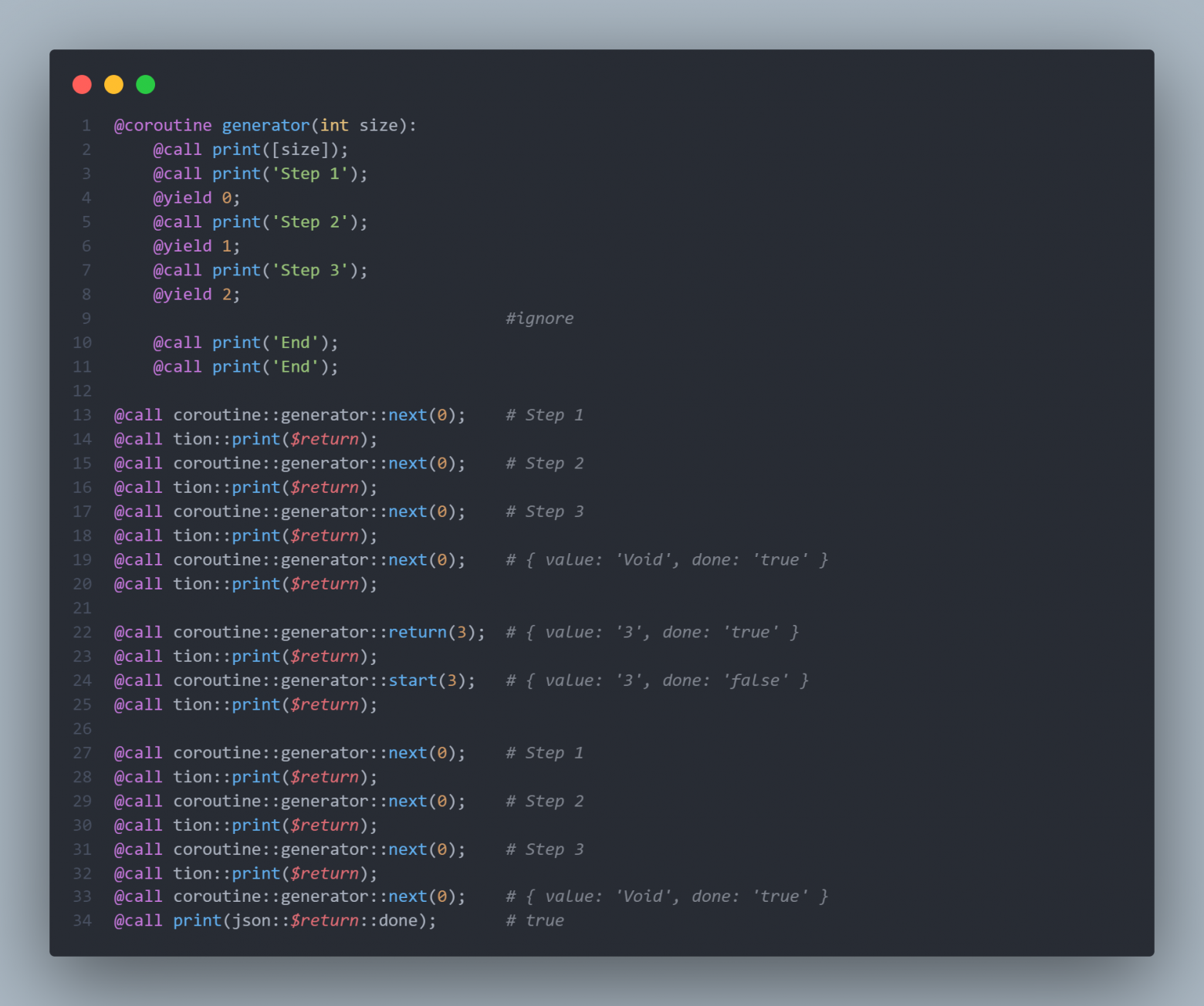Click the red close window dot
This screenshot has width=1204, height=1006.
point(82,84)
